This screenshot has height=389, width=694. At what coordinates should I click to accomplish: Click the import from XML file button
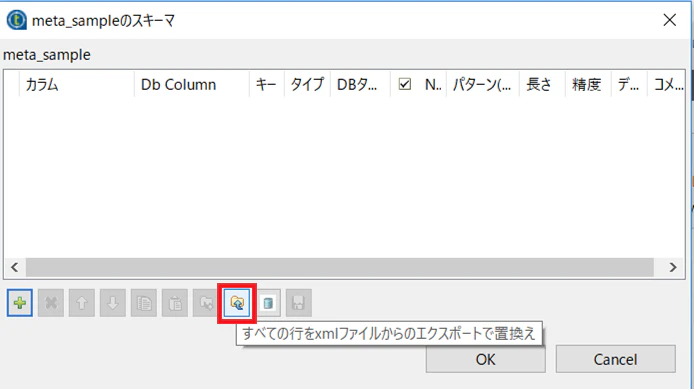(x=237, y=303)
